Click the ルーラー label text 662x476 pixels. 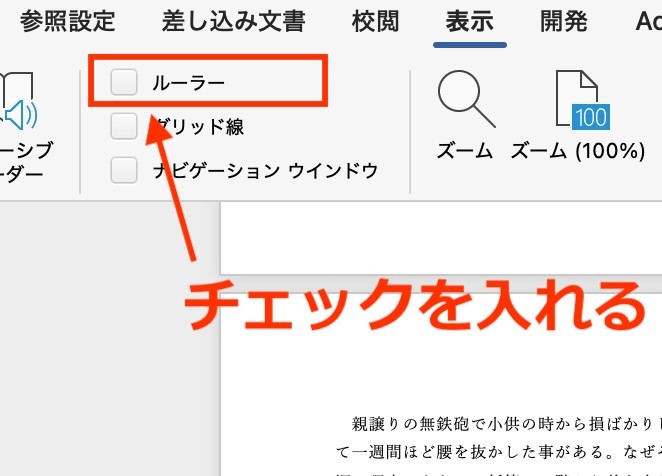(x=188, y=83)
